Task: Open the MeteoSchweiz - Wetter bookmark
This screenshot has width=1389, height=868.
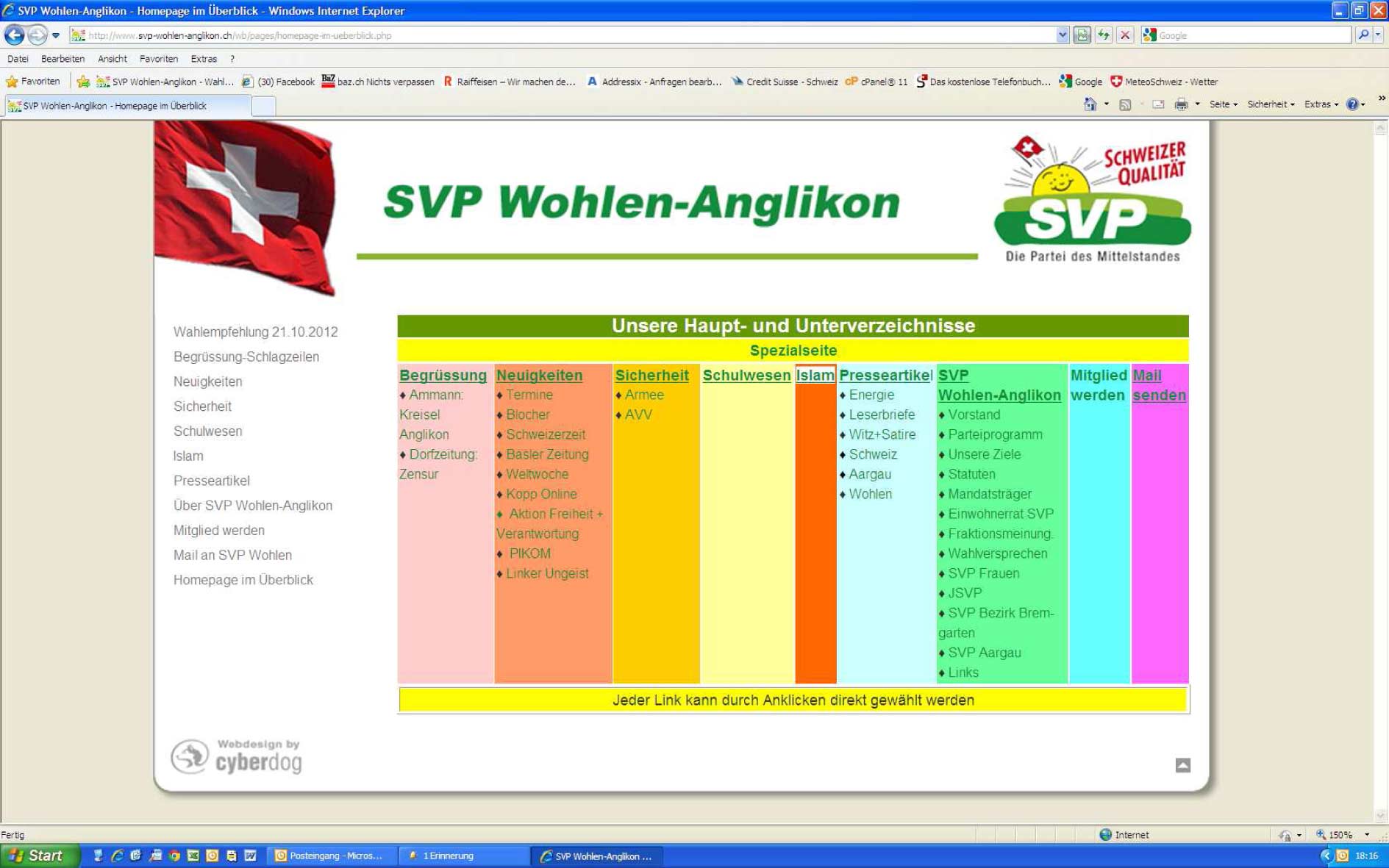Action: pos(1164,82)
